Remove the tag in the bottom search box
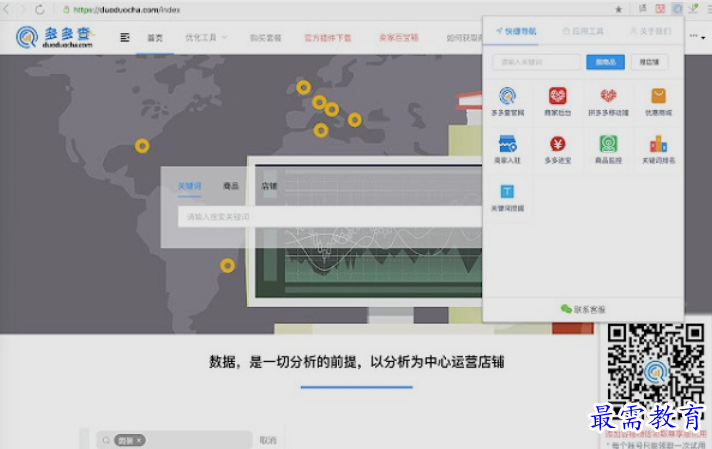 [139, 440]
